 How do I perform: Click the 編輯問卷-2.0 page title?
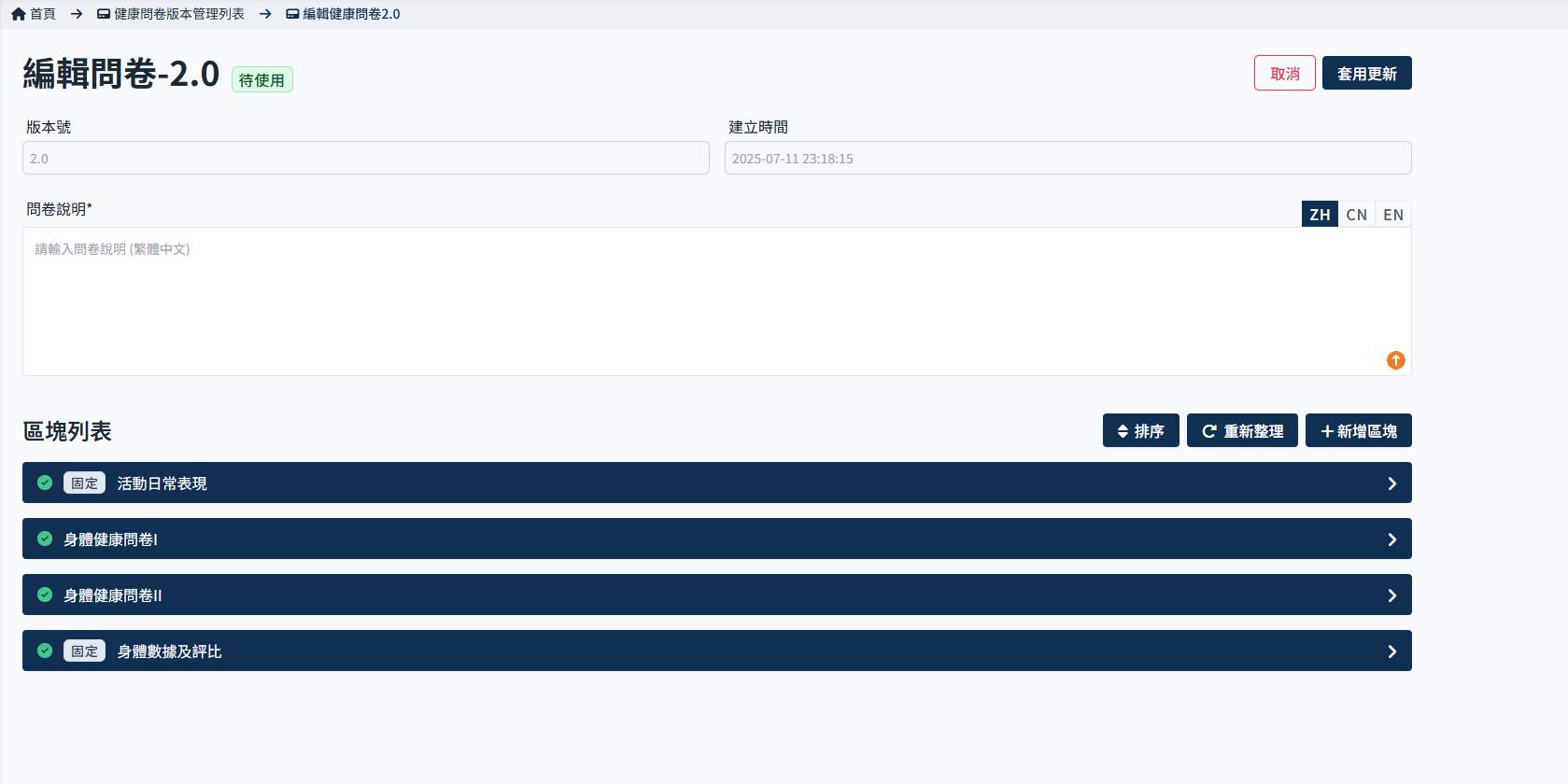[121, 74]
